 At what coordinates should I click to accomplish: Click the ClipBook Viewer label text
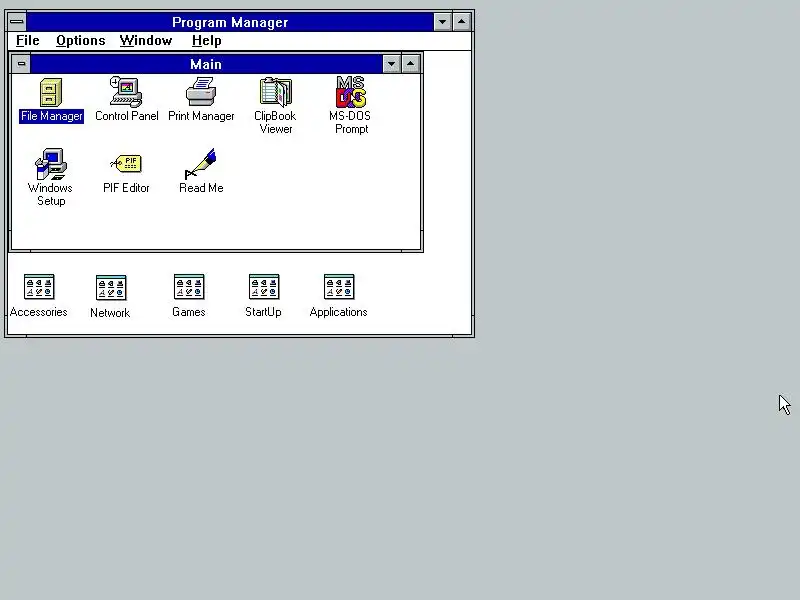(276, 122)
